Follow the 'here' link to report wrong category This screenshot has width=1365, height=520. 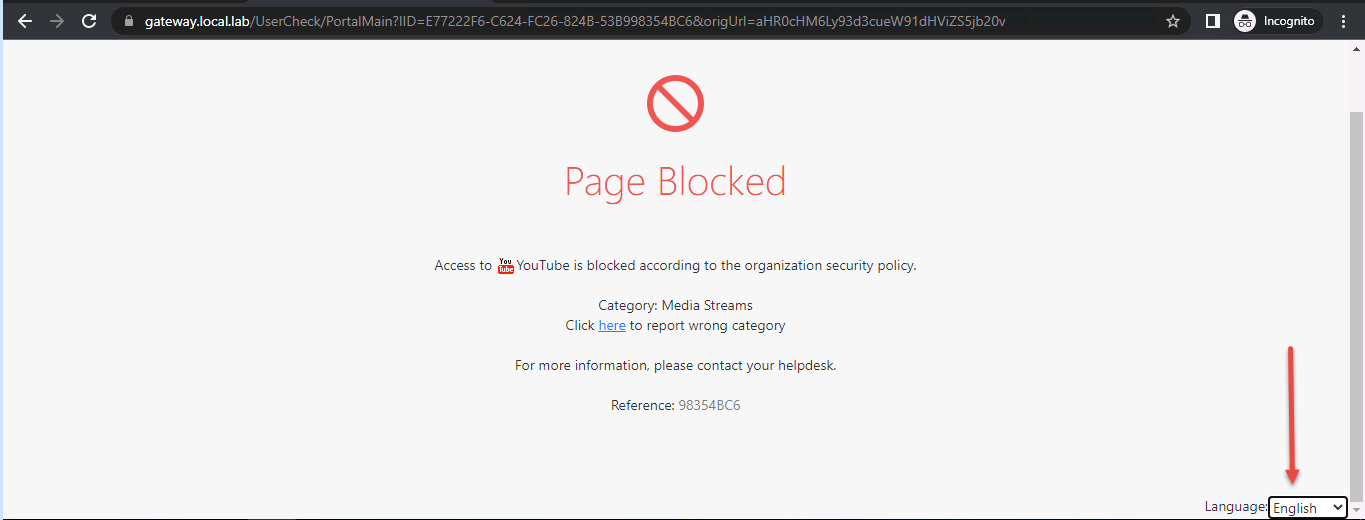[612, 326]
